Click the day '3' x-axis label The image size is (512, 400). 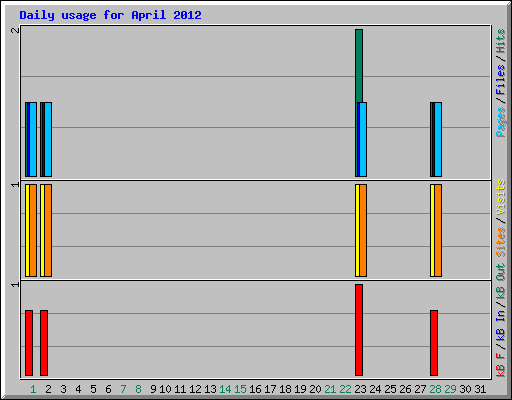pyautogui.click(x=63, y=389)
